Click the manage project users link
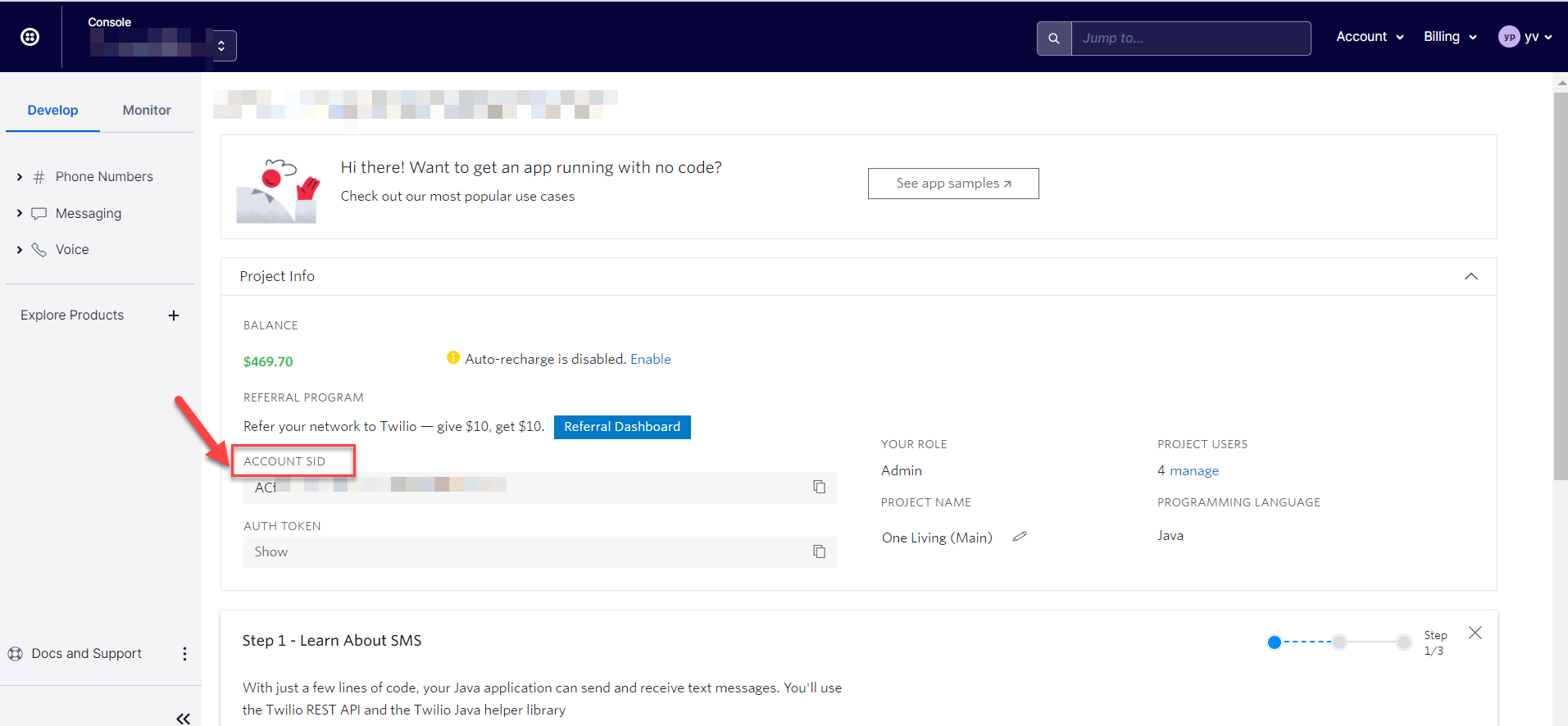 (x=1194, y=471)
